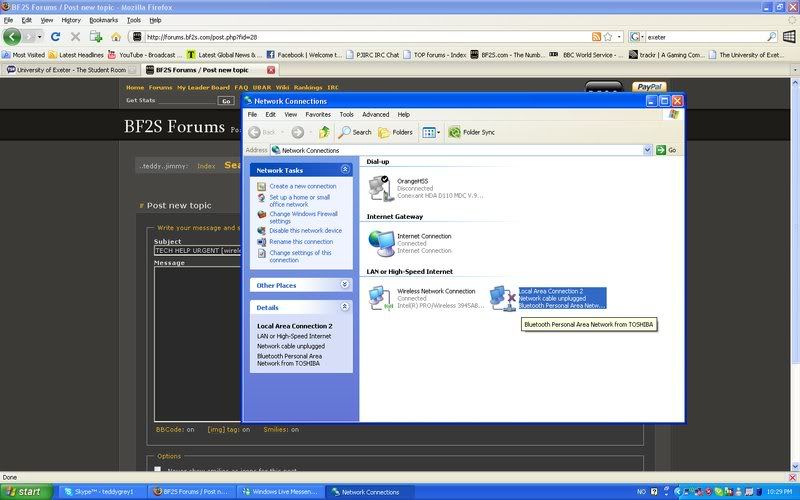Click the Firefox search box containing exeter
800x500 pixels.
(x=705, y=37)
